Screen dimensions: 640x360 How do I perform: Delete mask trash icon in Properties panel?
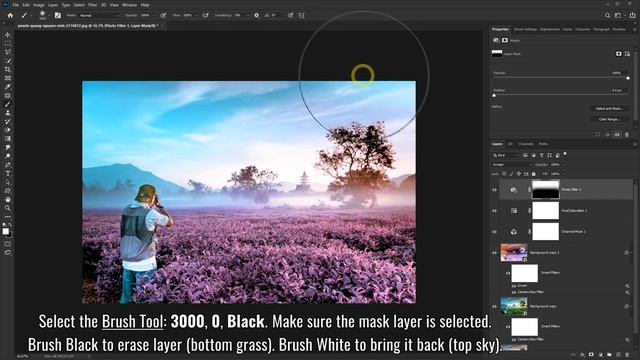[x=627, y=134]
